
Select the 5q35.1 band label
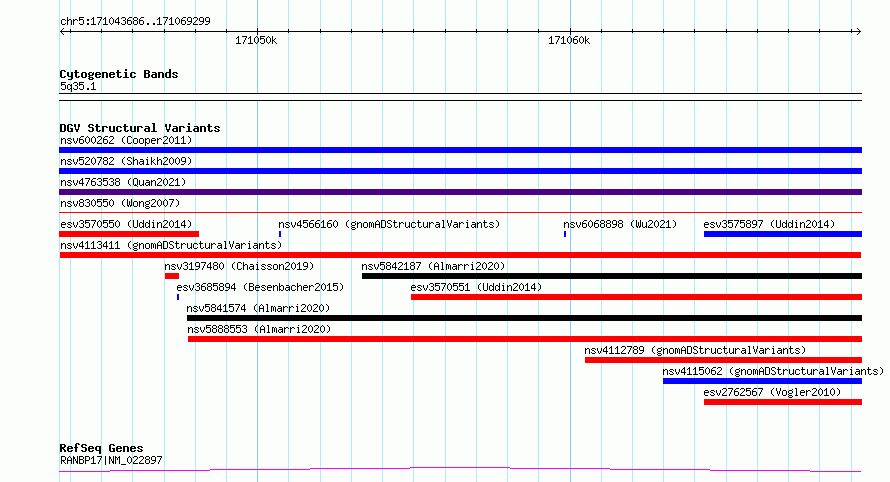click(x=78, y=87)
